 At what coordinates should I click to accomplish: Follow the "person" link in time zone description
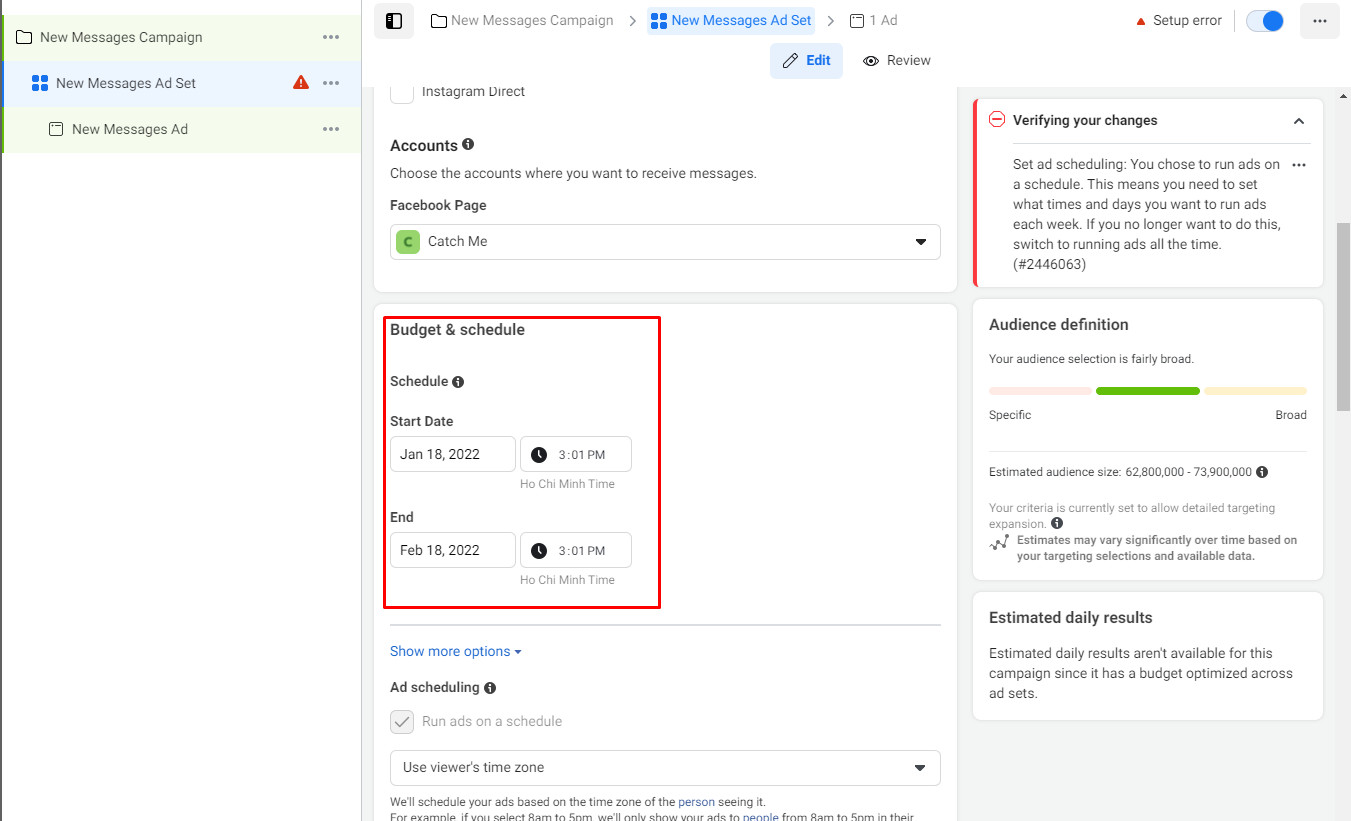click(697, 802)
